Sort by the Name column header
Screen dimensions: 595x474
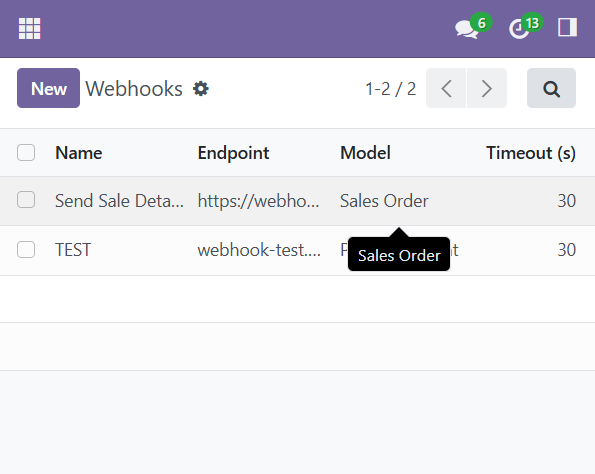pyautogui.click(x=79, y=153)
